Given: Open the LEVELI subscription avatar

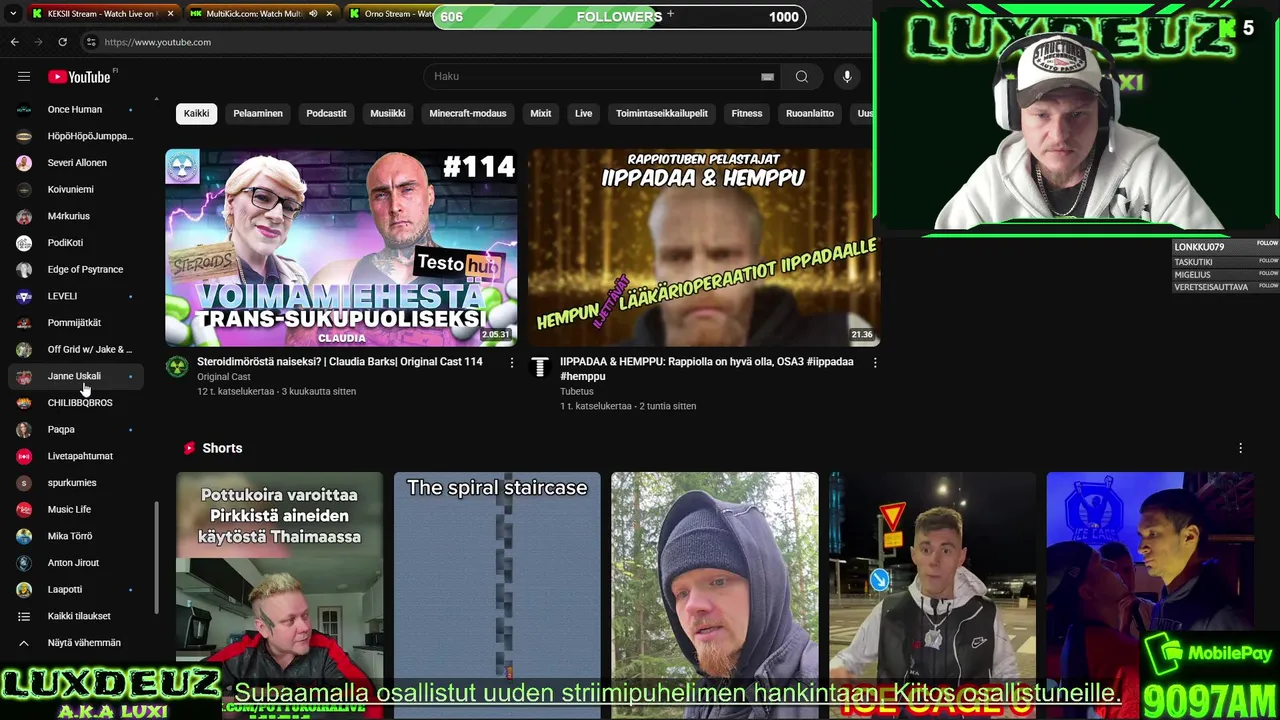Looking at the screenshot, I should click(x=24, y=296).
